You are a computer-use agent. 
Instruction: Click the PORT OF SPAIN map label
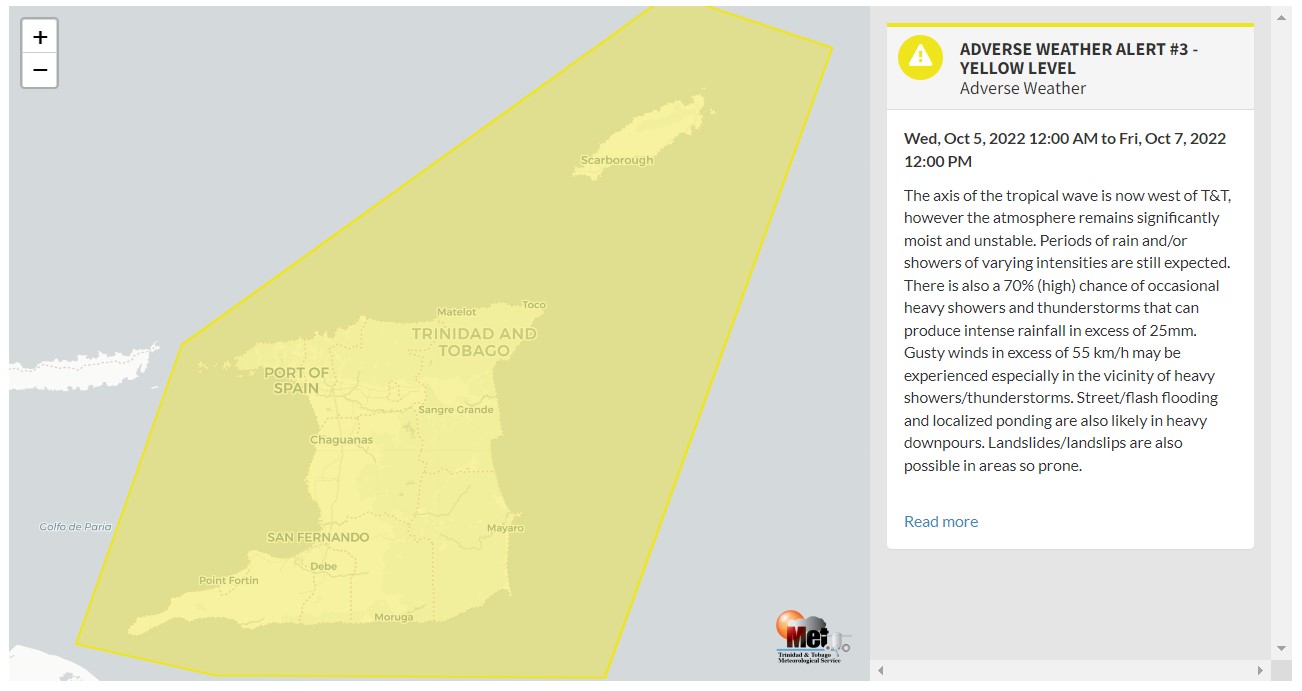pyautogui.click(x=296, y=380)
